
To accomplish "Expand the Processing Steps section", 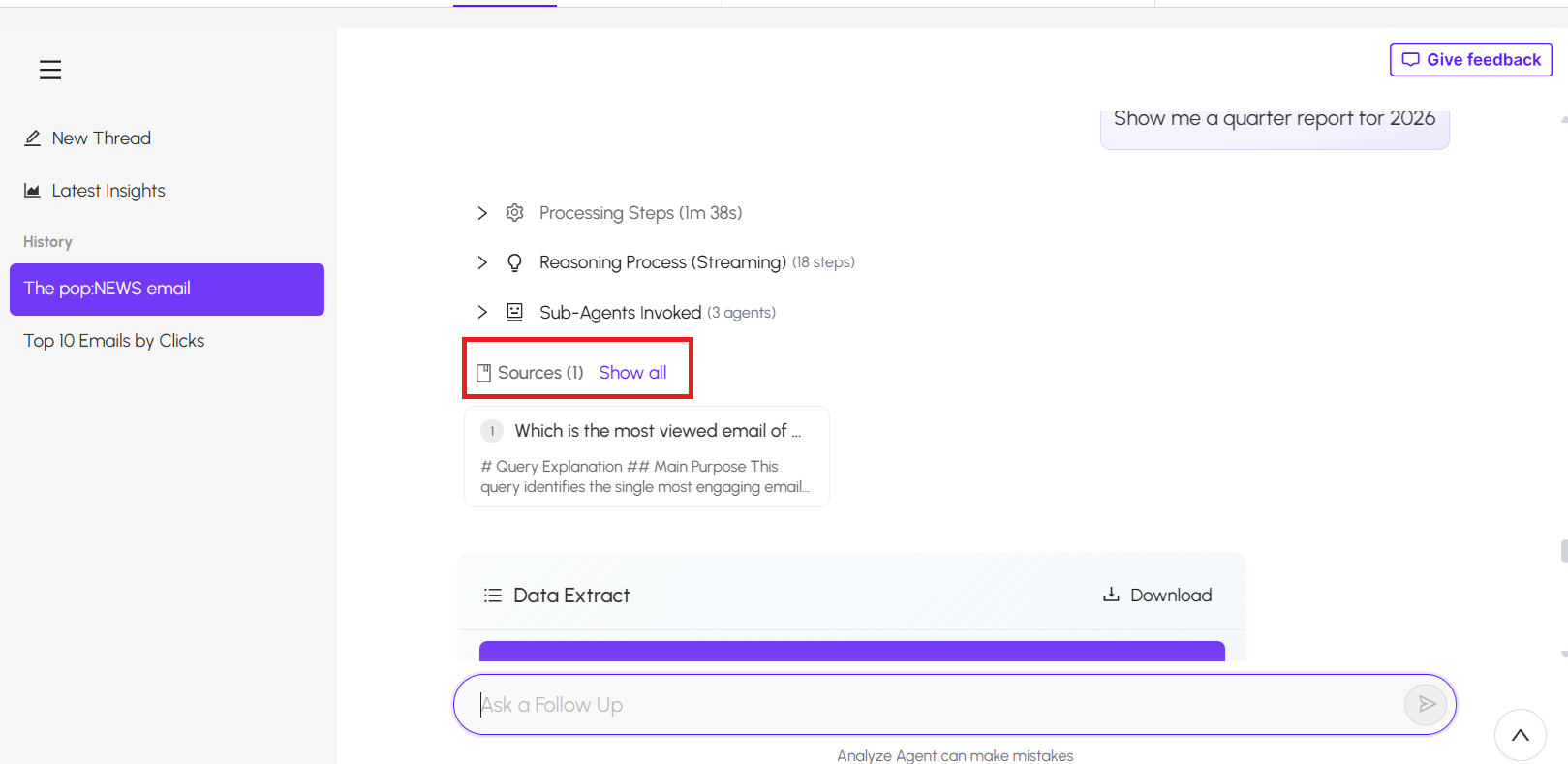I will click(482, 213).
